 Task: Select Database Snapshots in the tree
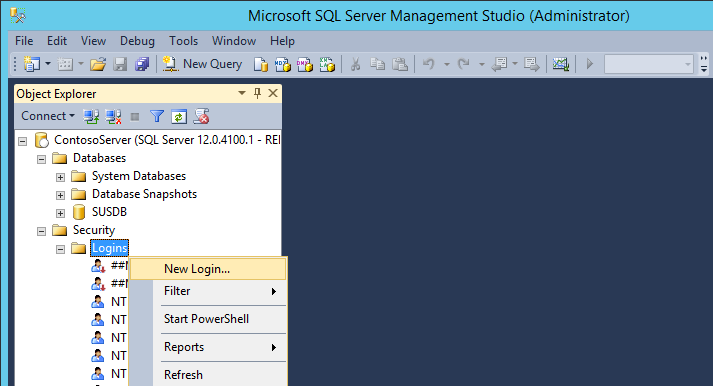(x=144, y=194)
